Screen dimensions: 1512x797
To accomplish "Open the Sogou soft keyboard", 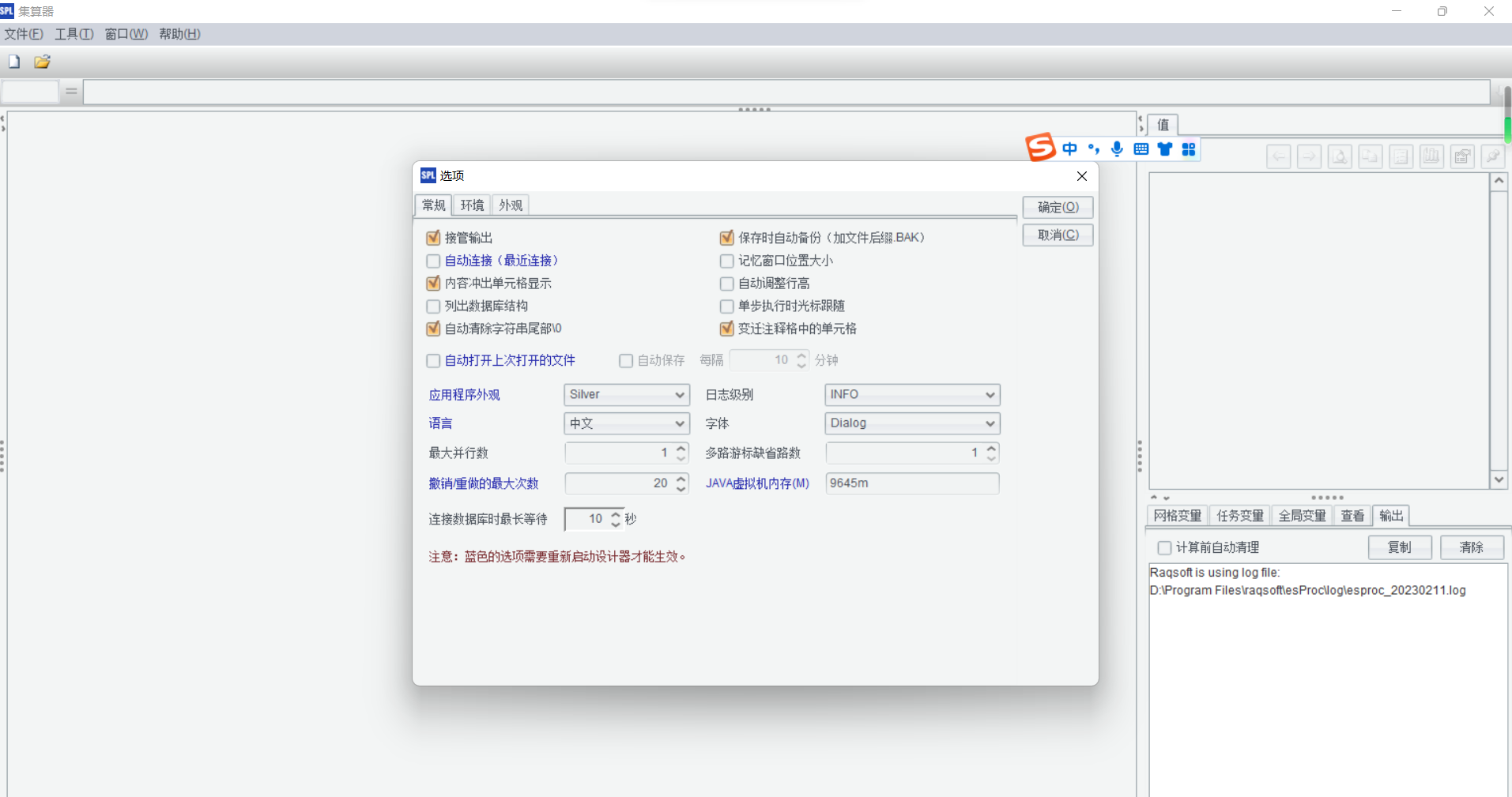I will coord(1141,148).
